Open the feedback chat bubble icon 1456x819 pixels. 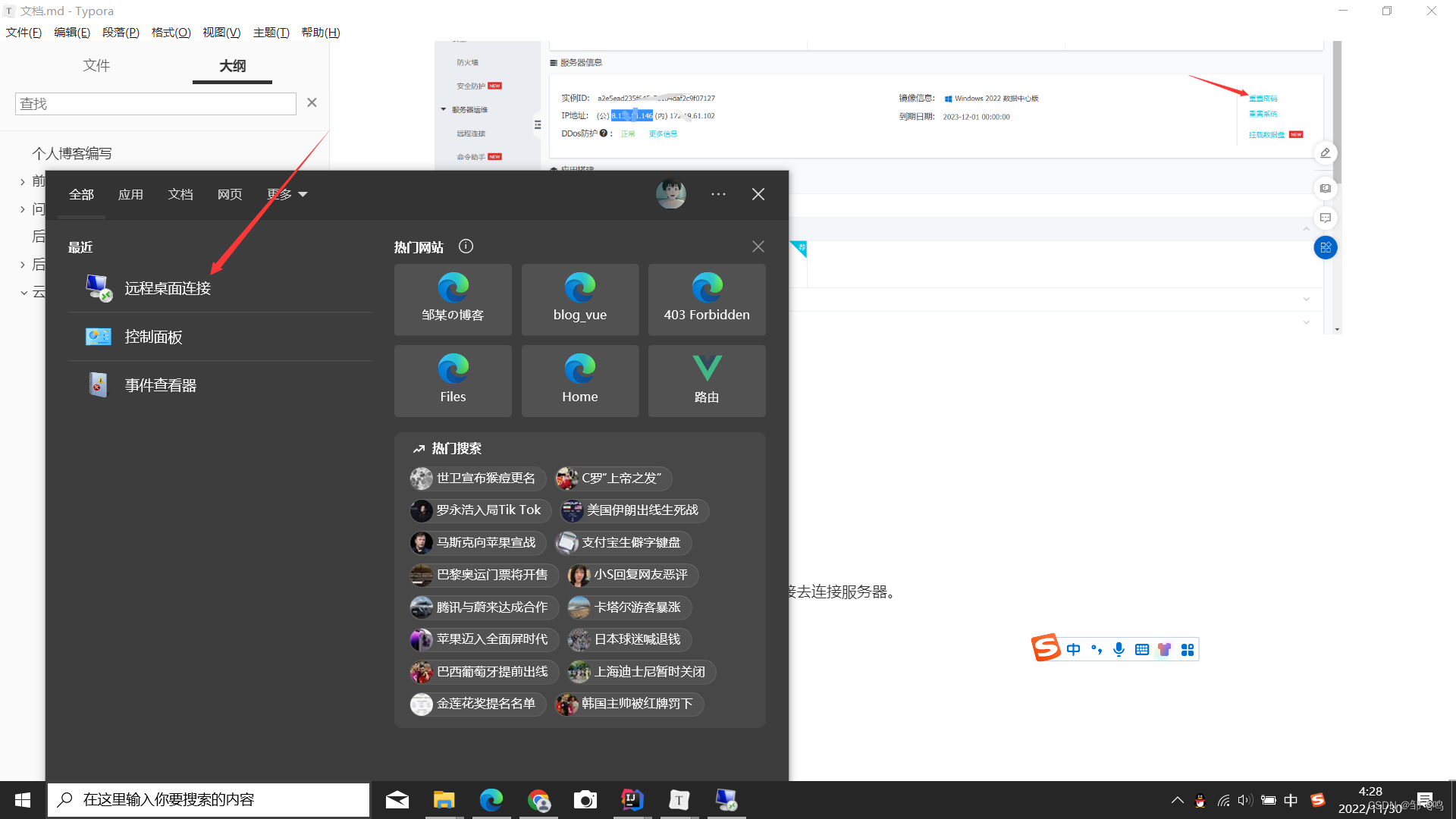[1325, 218]
